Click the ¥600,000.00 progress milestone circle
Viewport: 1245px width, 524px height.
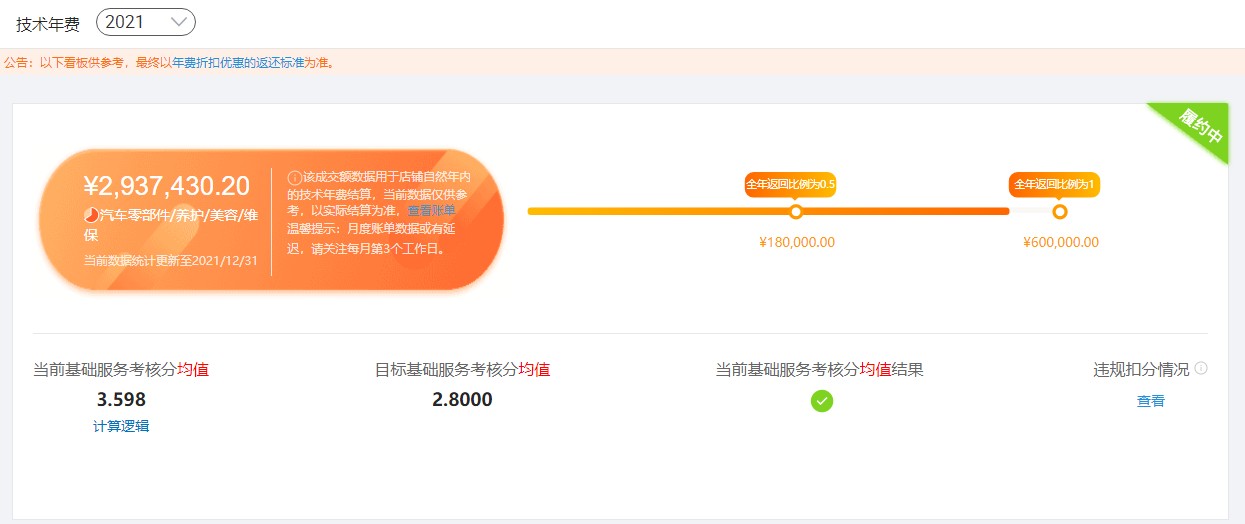click(x=1060, y=212)
